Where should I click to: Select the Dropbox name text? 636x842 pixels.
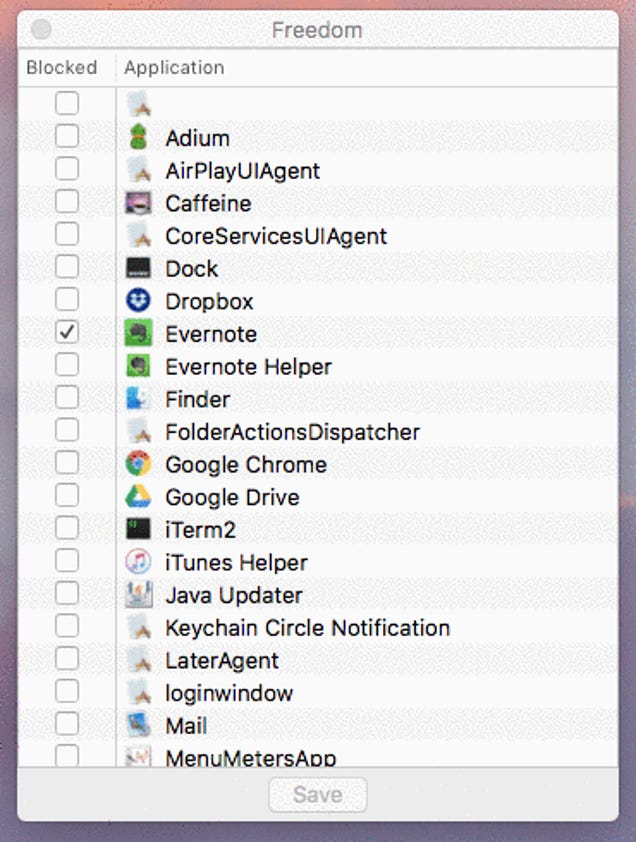[x=209, y=302]
